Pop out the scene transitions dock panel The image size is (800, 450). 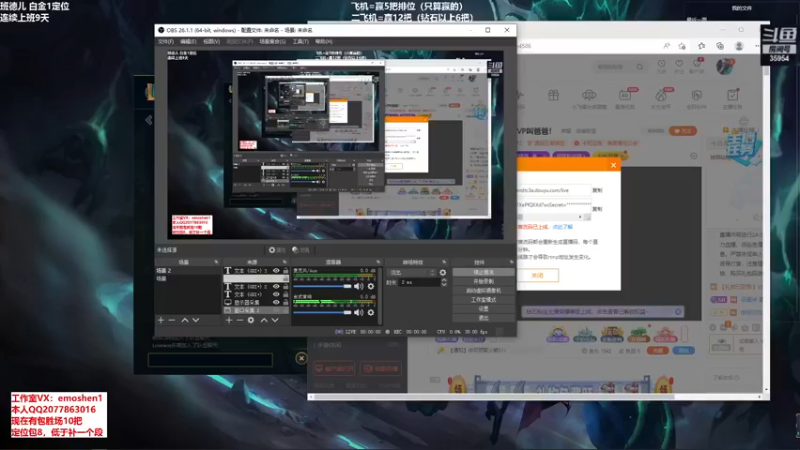(x=444, y=262)
